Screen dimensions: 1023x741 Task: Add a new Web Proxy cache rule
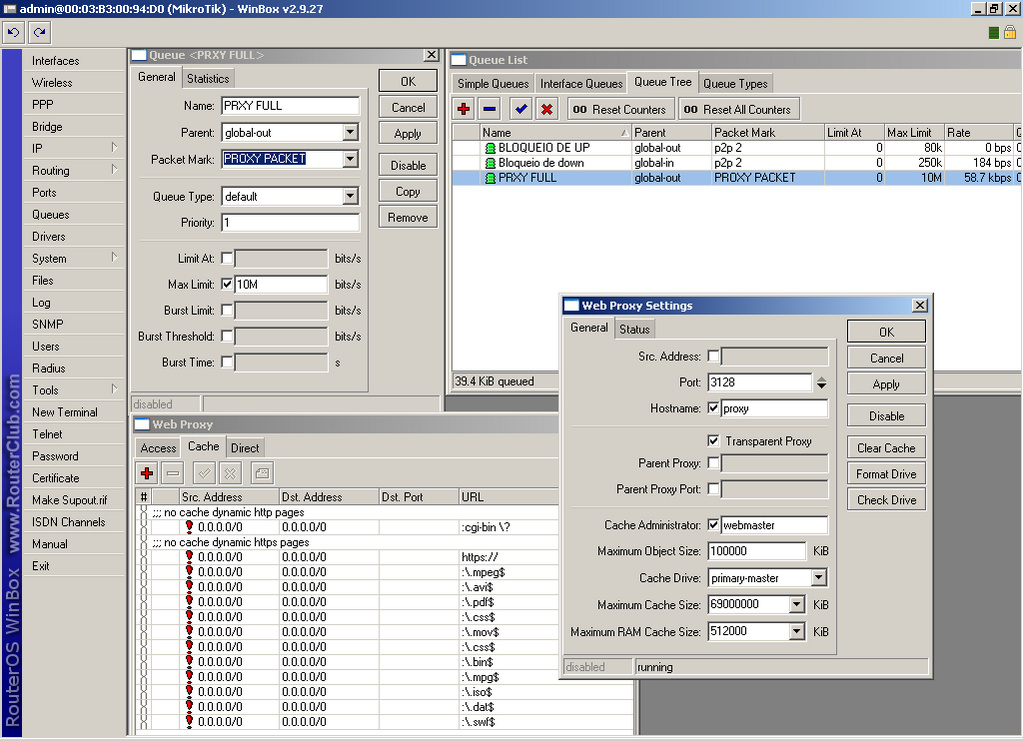click(147, 473)
